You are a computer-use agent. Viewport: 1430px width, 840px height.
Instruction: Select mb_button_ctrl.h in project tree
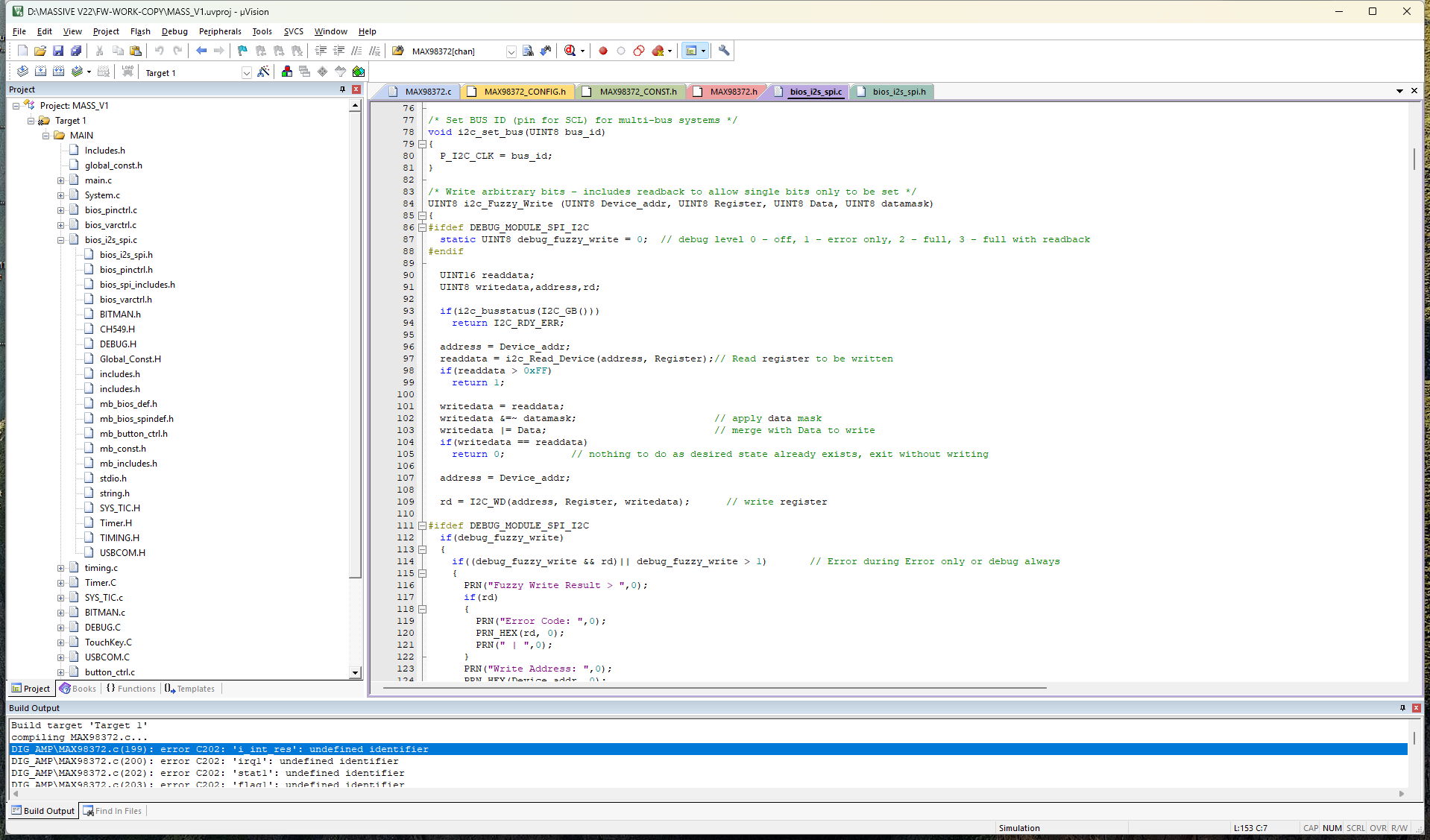click(133, 434)
